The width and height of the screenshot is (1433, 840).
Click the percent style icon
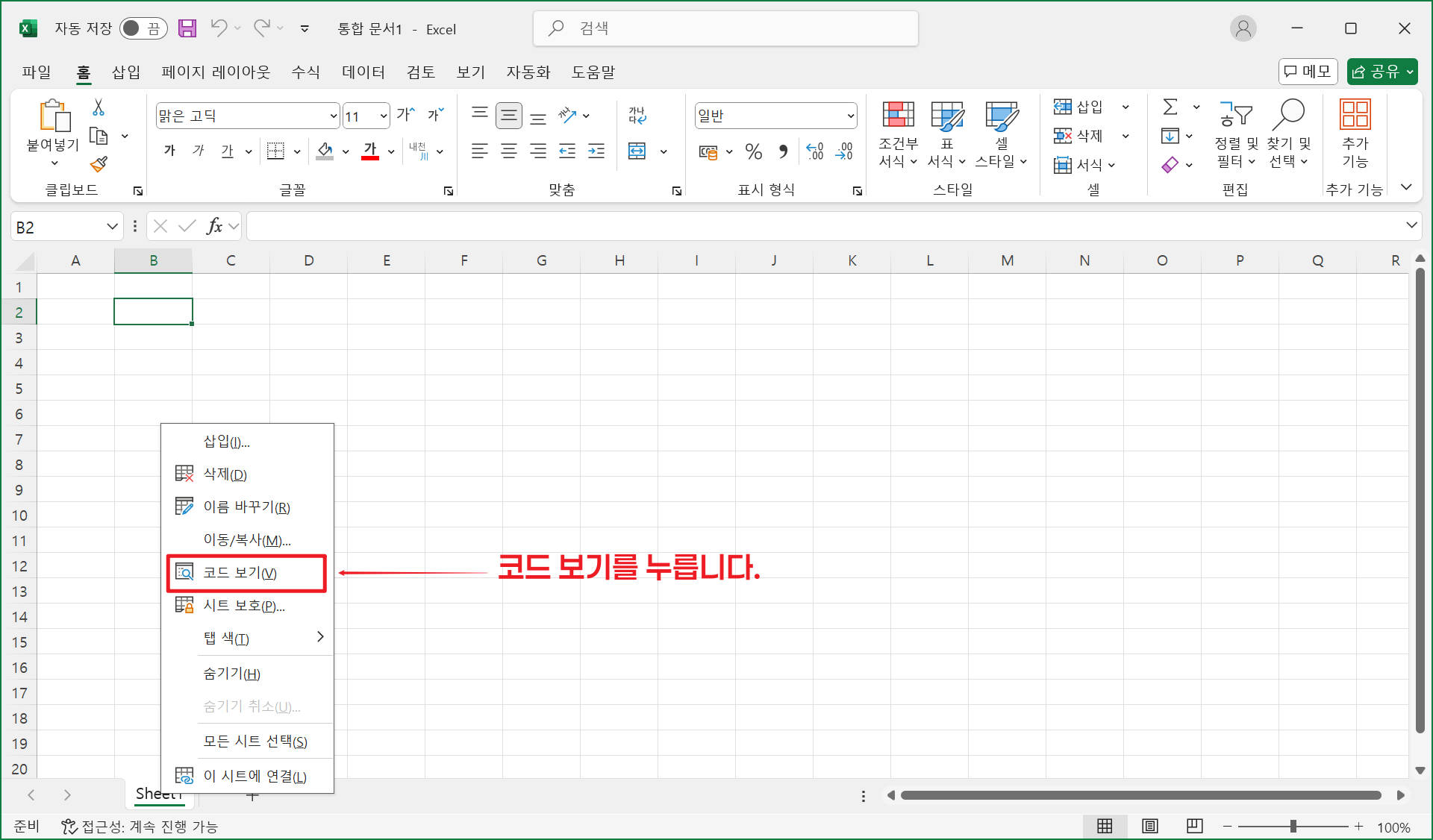754,151
